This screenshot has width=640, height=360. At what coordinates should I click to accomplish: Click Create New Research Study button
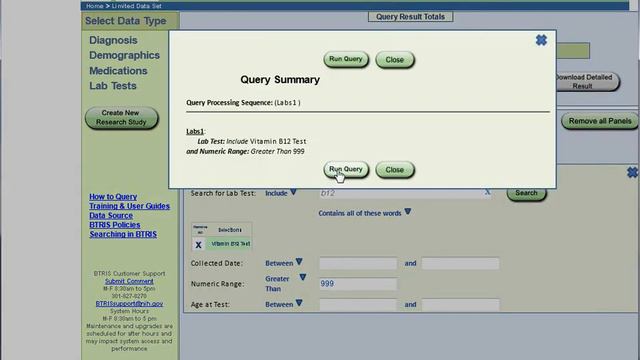click(121, 118)
